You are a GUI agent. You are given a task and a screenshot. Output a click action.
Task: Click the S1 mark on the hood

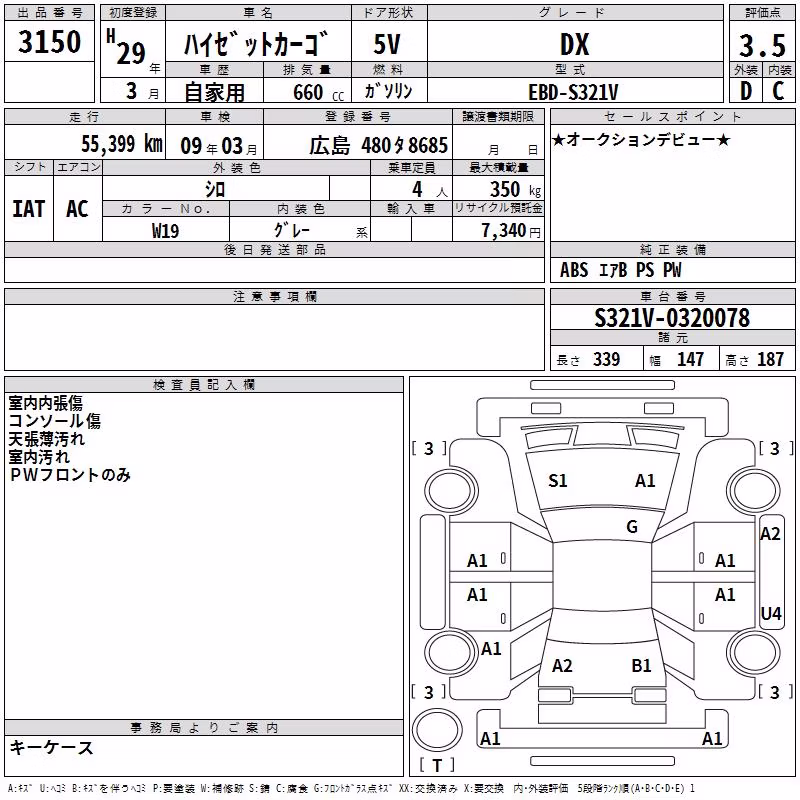[x=558, y=481]
